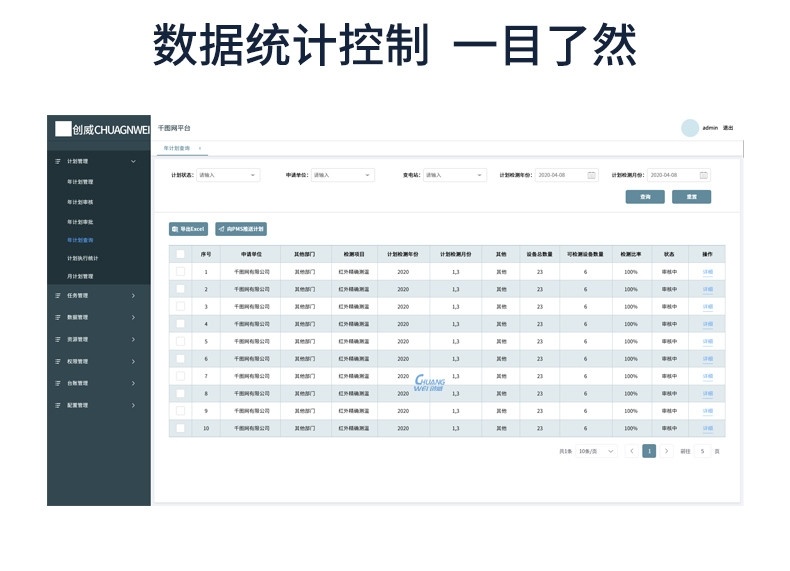
Task: Check the checkbox in row 10
Action: [x=180, y=428]
